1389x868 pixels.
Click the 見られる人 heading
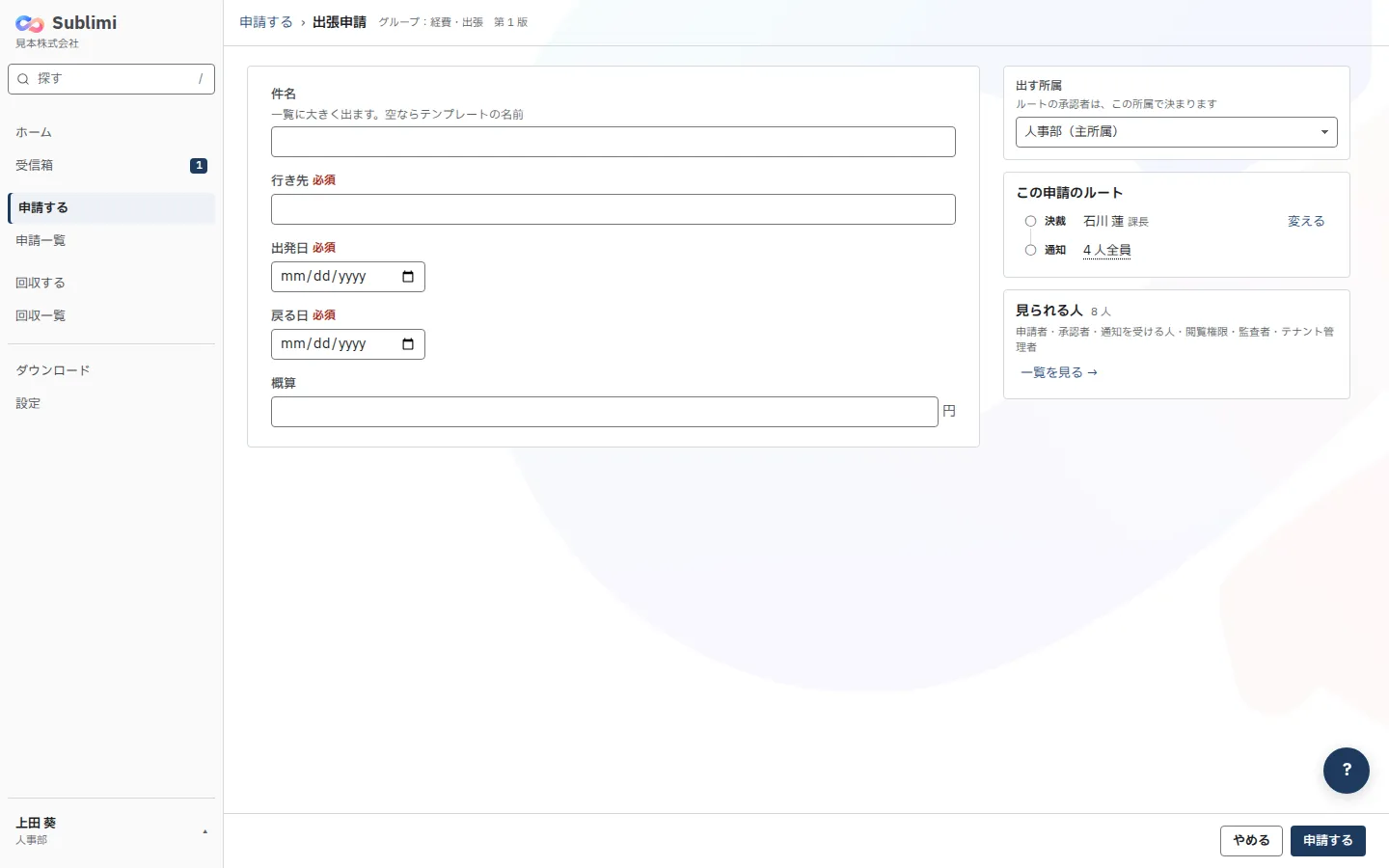[1049, 311]
